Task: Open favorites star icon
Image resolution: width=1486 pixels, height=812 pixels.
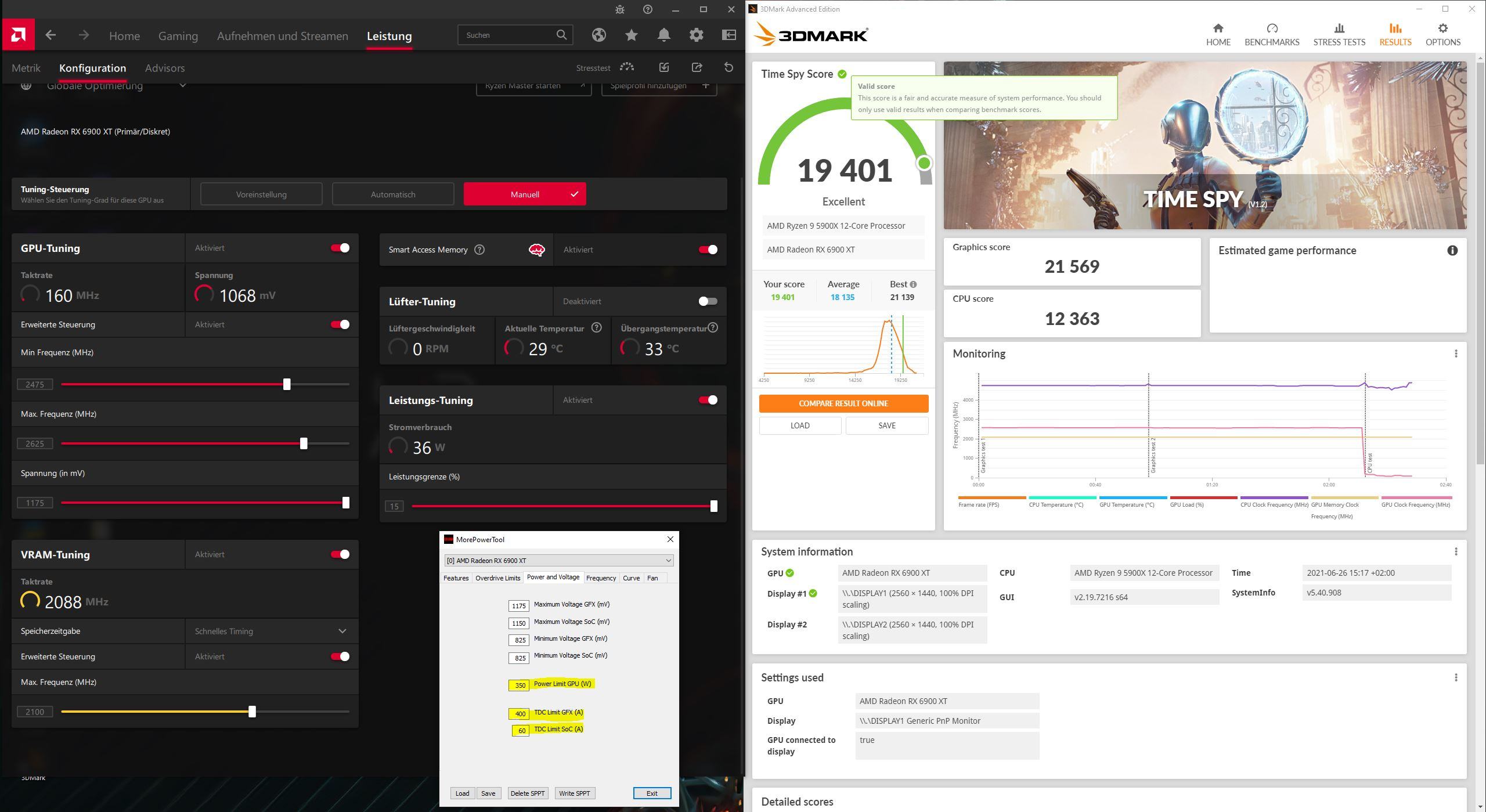Action: [632, 35]
